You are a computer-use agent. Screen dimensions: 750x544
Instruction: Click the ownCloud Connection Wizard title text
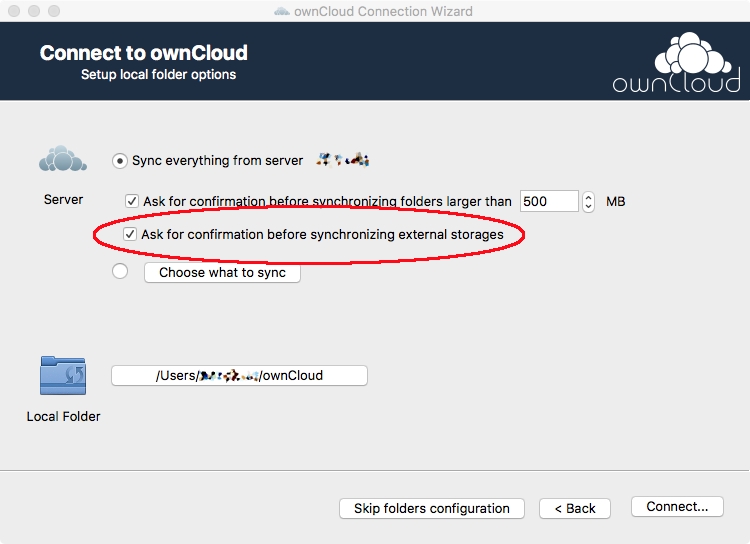pyautogui.click(x=383, y=11)
